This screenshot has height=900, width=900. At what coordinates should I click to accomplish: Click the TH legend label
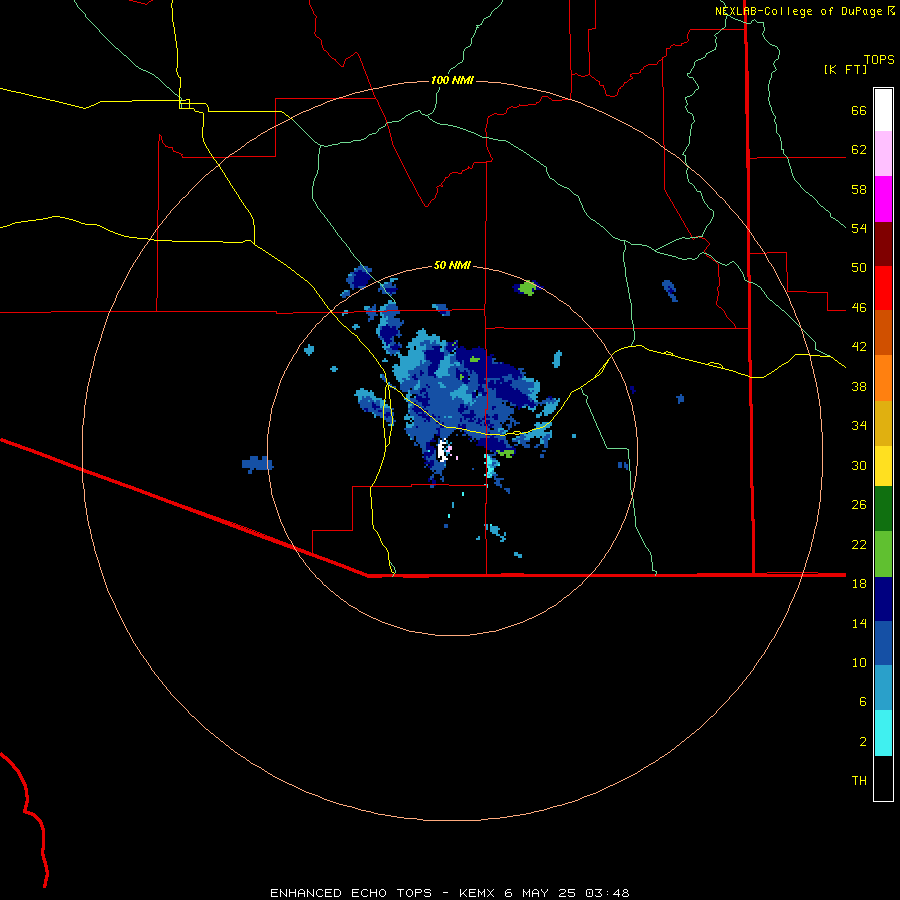pyautogui.click(x=859, y=781)
